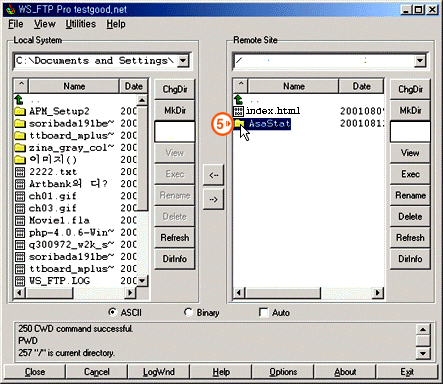Viewport: 443px width, 384px height.
Task: Open the remote path dropdown
Action: tap(420, 61)
